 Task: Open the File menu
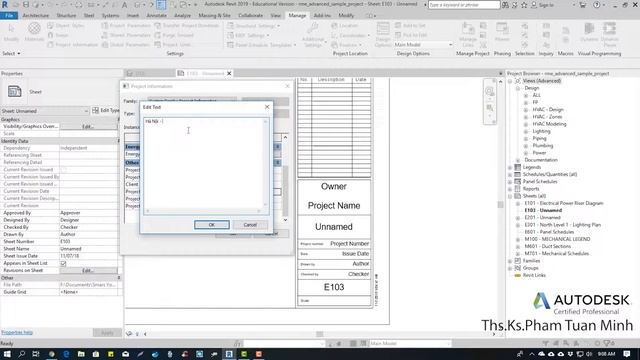(9, 16)
